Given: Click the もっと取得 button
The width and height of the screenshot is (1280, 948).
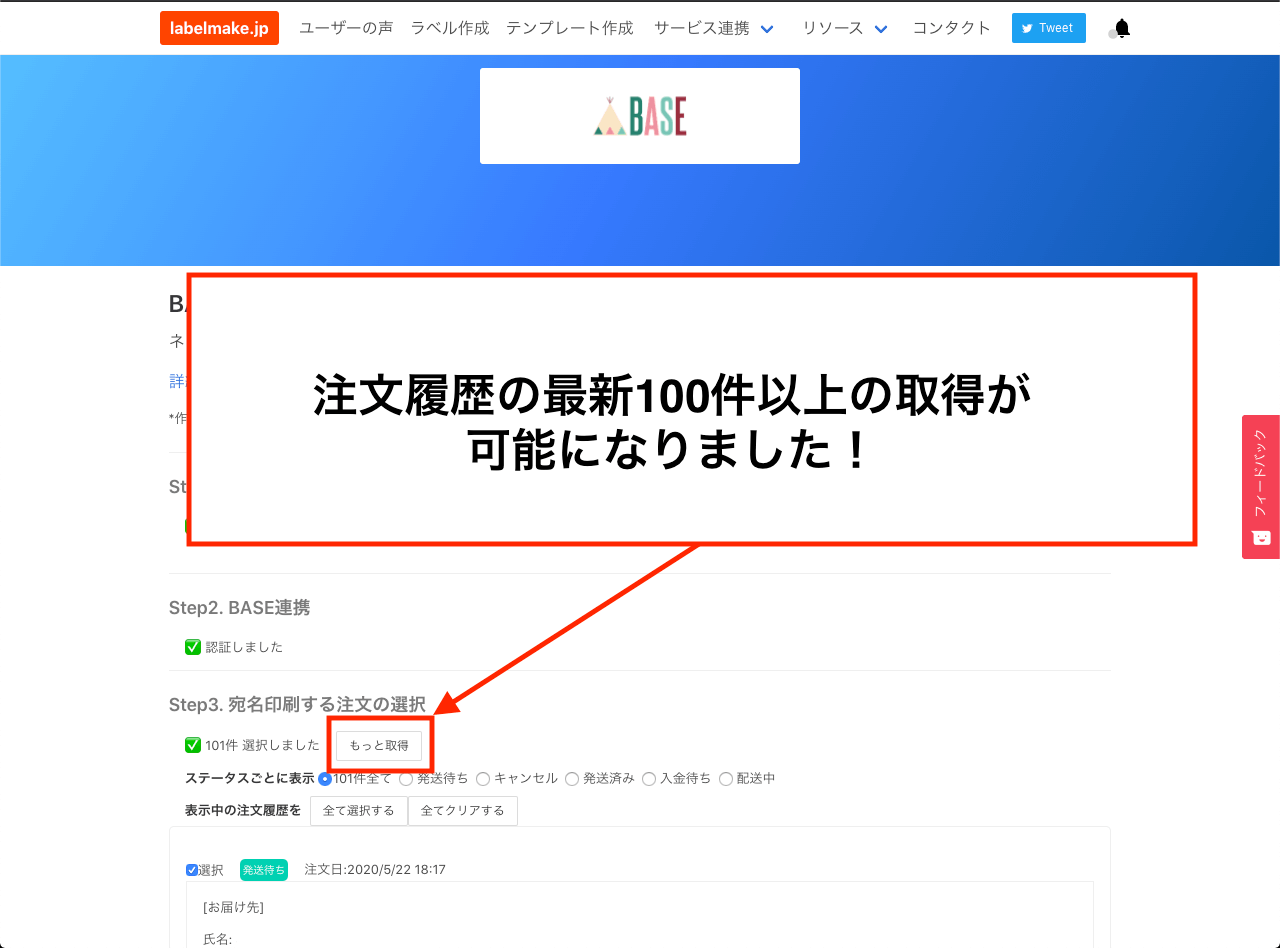Looking at the screenshot, I should tap(379, 744).
